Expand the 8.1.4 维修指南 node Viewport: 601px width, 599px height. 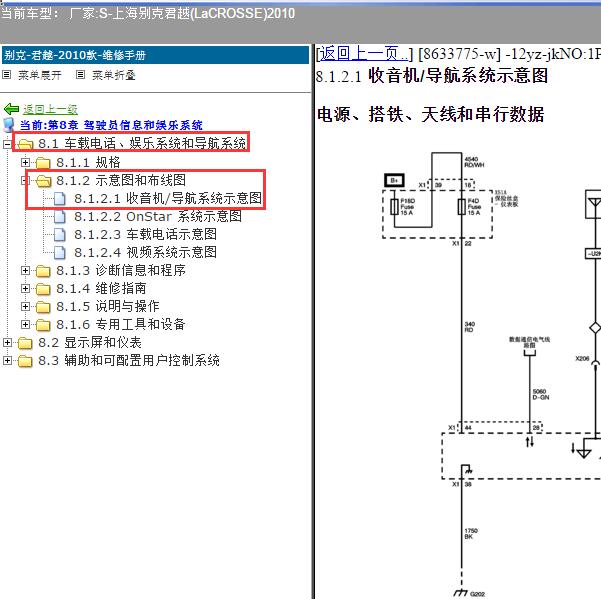point(25,289)
